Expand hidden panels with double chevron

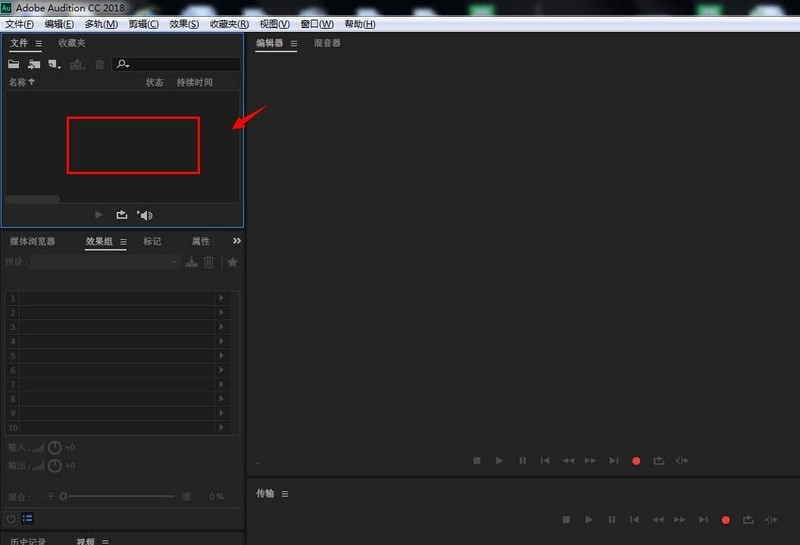[x=237, y=241]
